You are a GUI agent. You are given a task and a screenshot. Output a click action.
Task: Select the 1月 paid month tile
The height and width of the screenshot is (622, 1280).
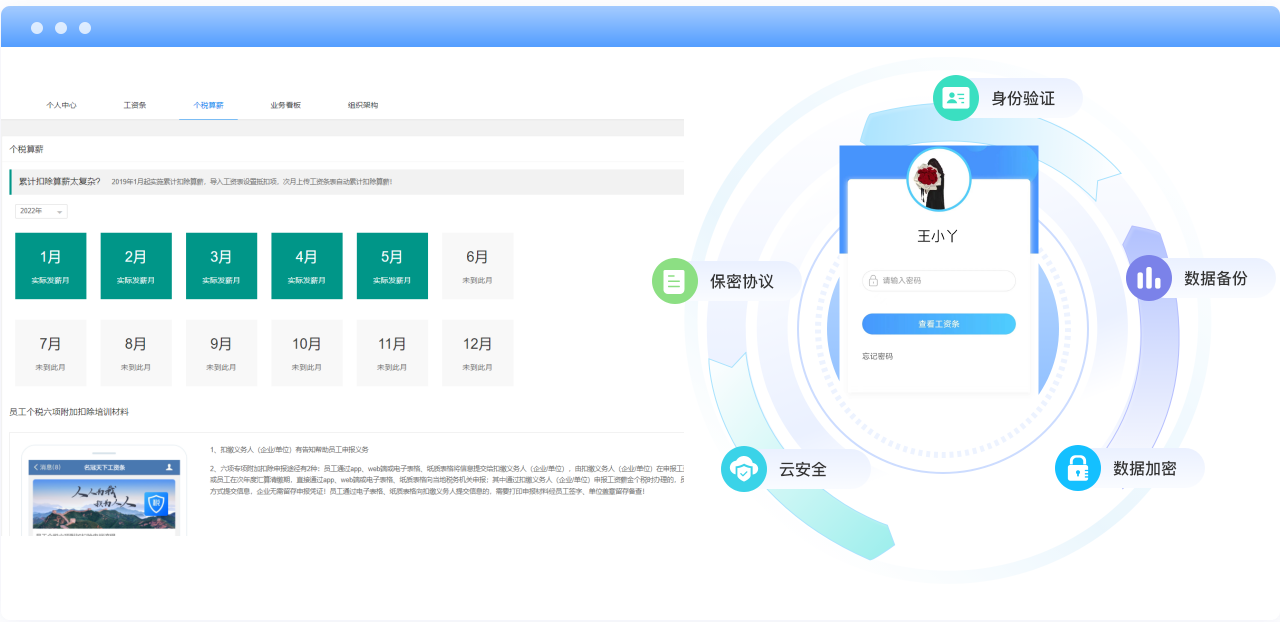51,266
